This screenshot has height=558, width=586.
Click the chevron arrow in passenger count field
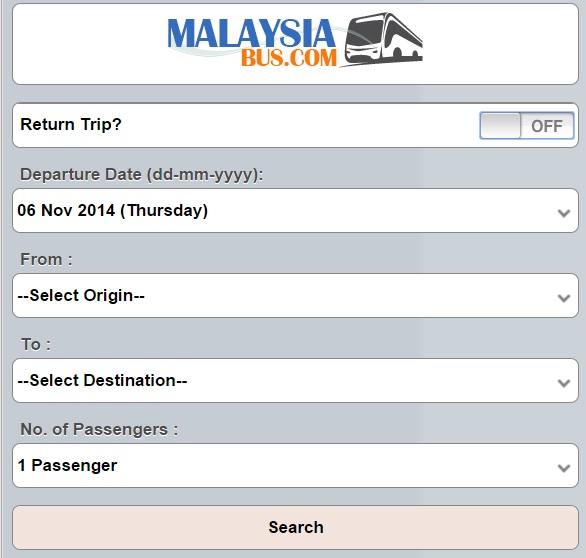point(564,468)
